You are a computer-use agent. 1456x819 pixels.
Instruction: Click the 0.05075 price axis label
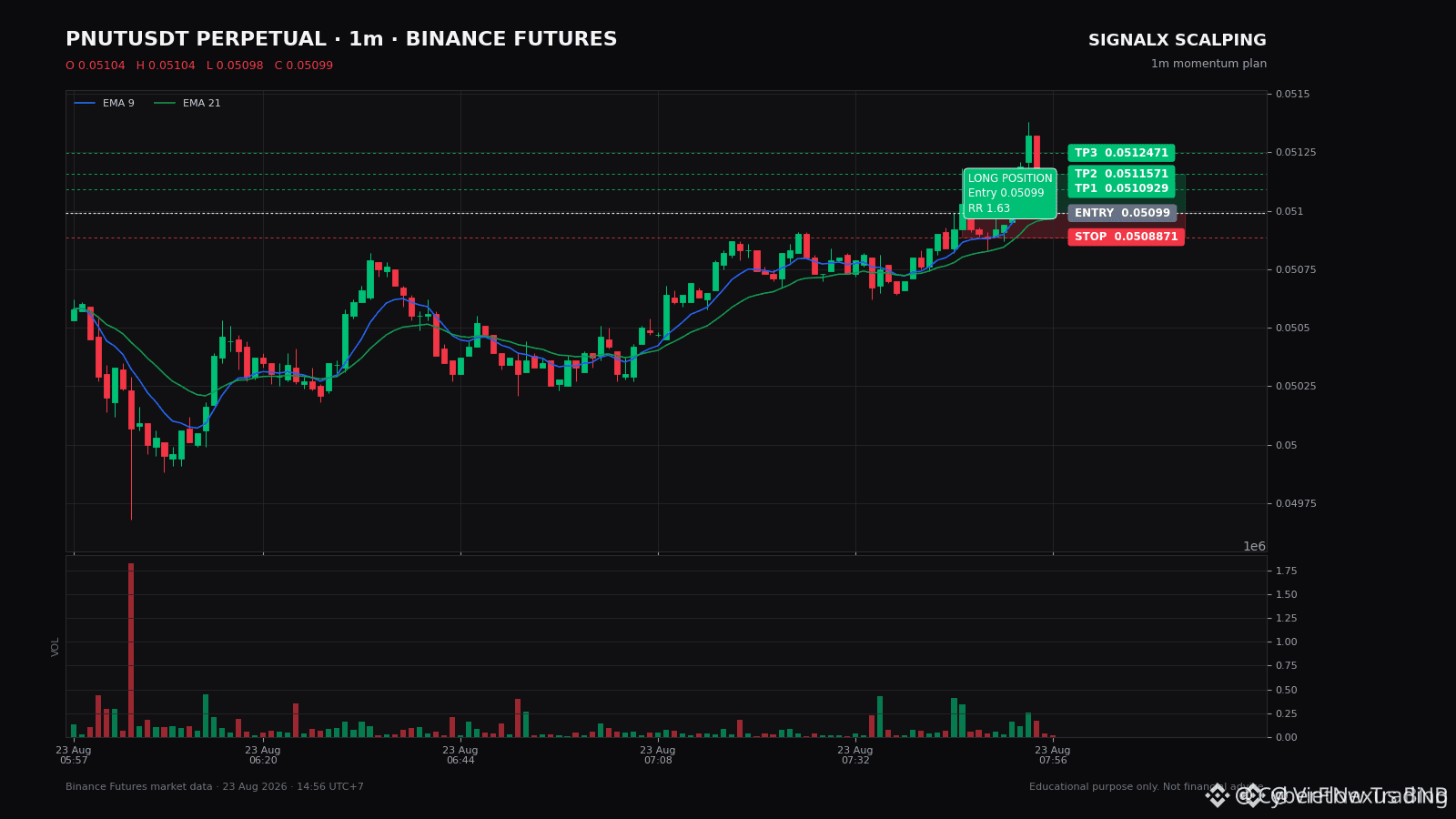tap(1296, 269)
